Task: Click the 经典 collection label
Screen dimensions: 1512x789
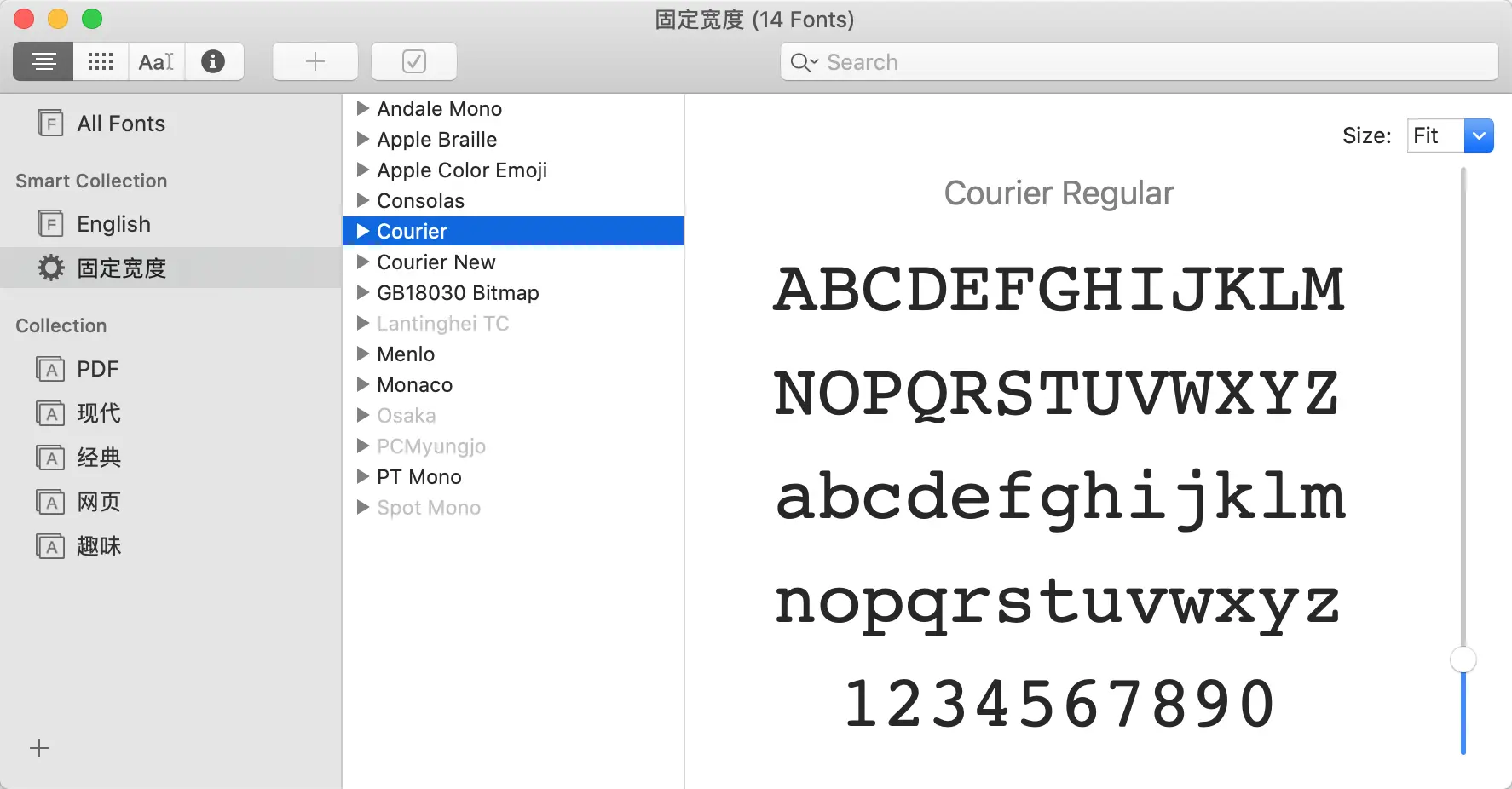Action: pyautogui.click(x=99, y=458)
